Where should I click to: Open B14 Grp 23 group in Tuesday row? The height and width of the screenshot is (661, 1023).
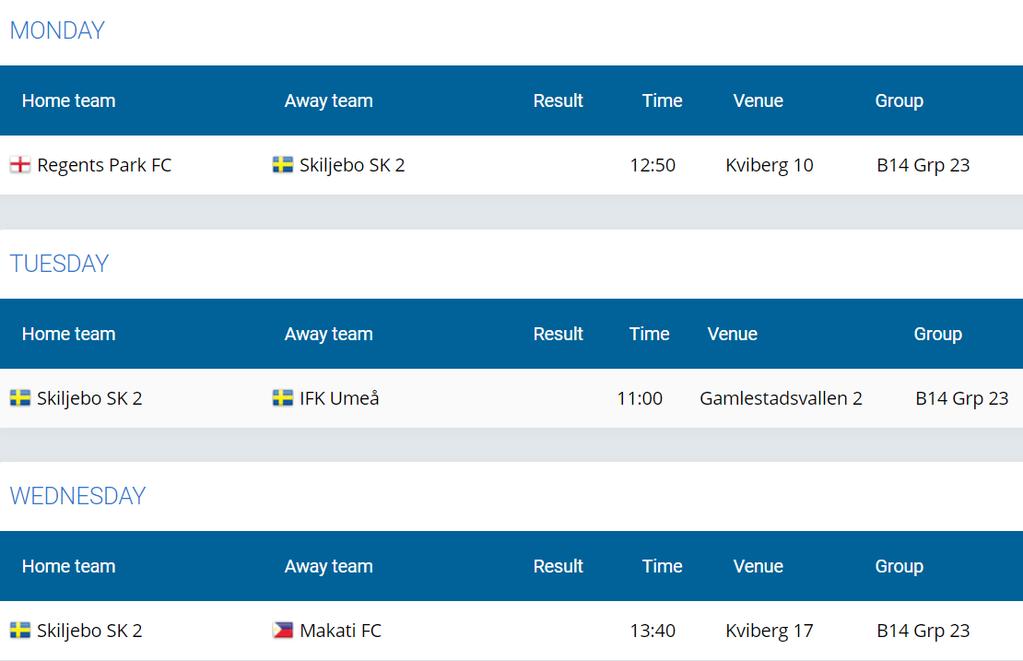[x=962, y=398]
